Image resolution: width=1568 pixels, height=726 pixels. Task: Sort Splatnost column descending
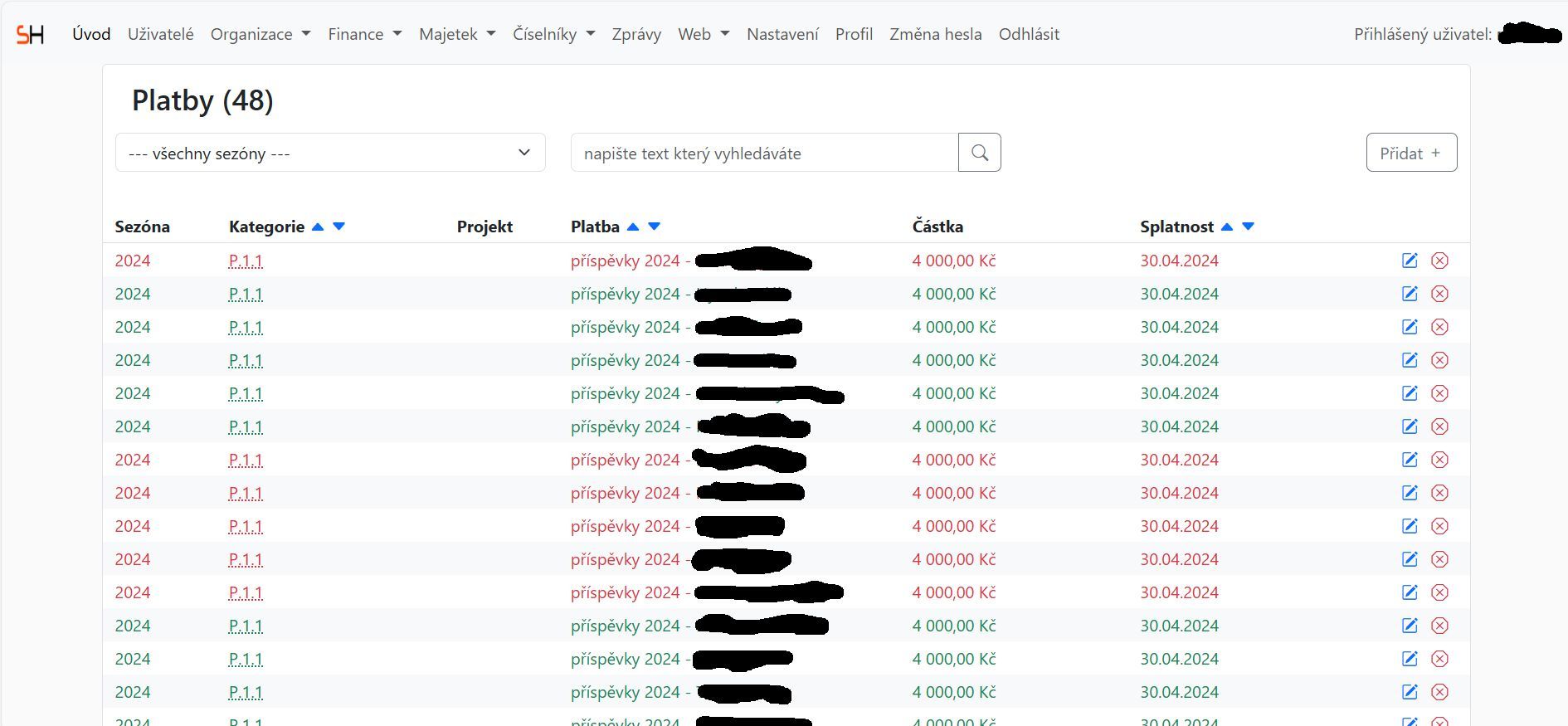(1248, 227)
